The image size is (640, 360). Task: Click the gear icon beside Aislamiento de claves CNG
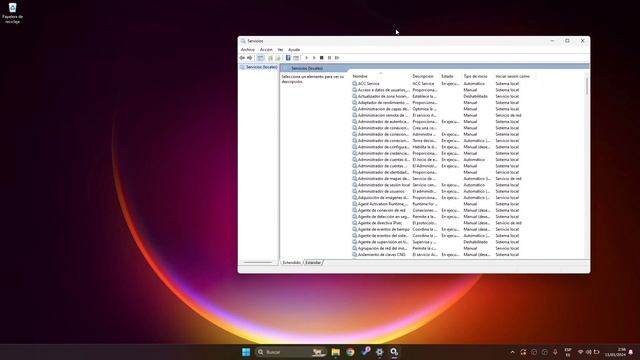tap(355, 255)
